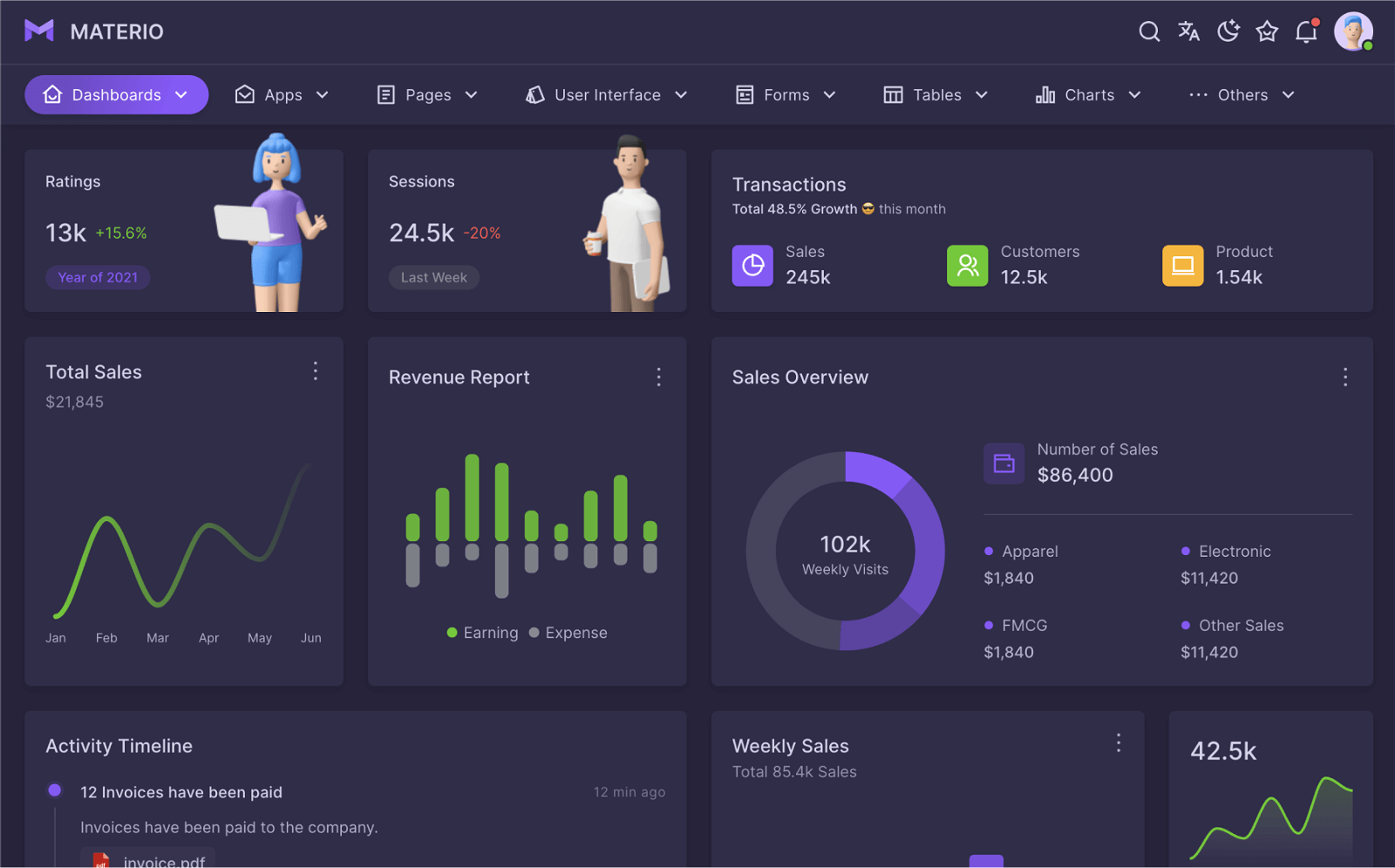Open the Tables navigation menu
Viewport: 1395px width, 868px height.
tap(936, 95)
